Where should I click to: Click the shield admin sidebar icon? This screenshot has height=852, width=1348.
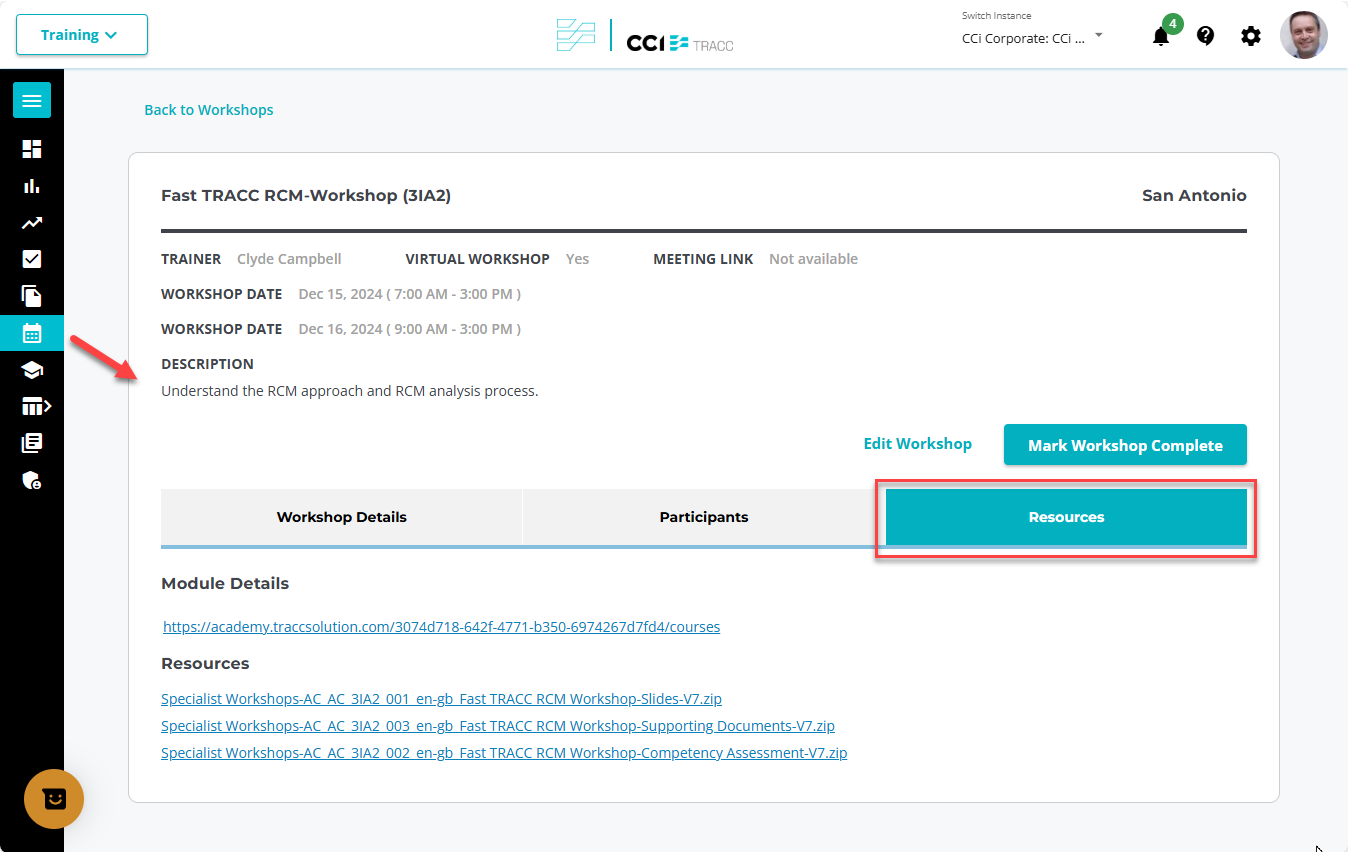point(32,480)
